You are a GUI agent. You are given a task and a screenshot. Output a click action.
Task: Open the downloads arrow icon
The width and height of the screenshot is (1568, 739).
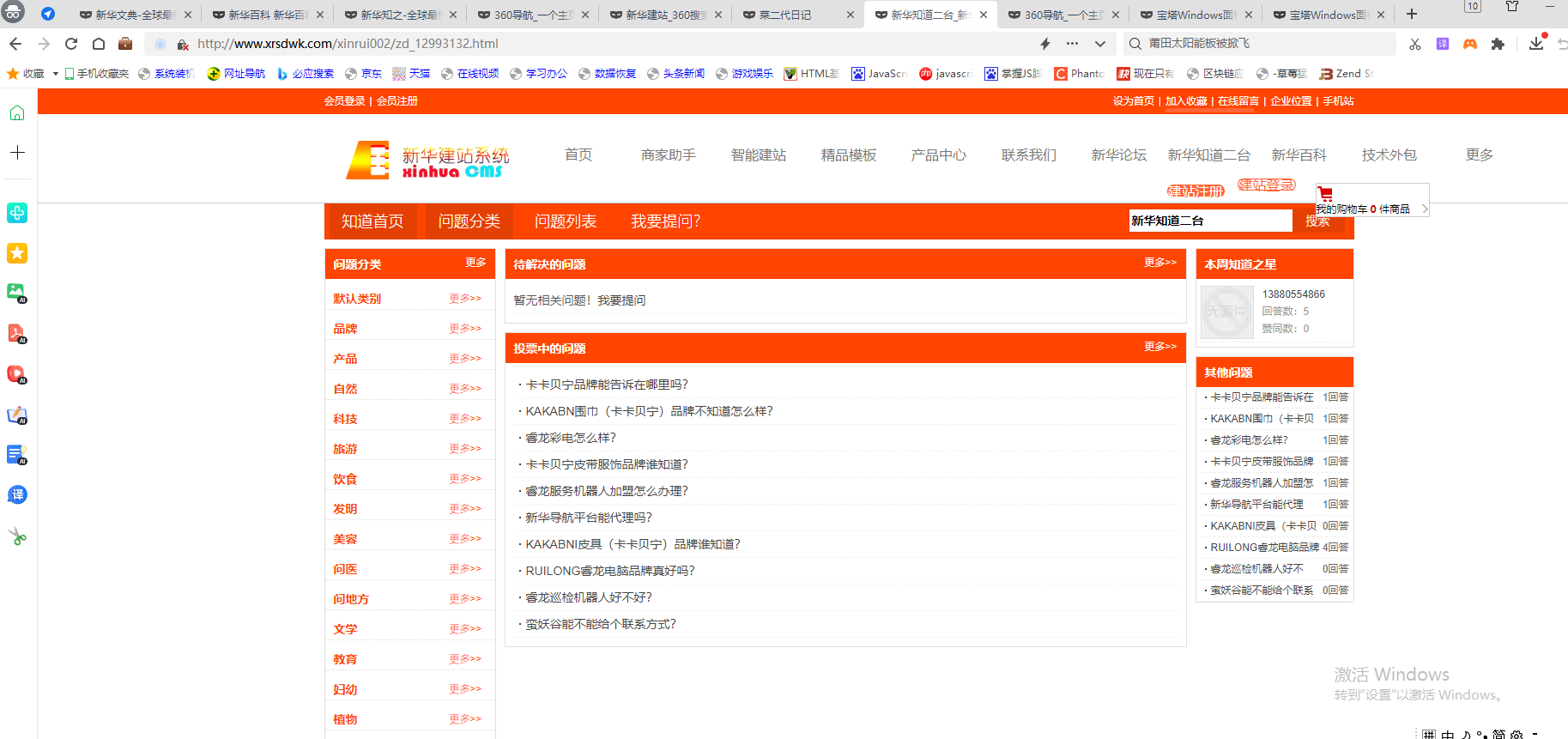tap(1535, 43)
